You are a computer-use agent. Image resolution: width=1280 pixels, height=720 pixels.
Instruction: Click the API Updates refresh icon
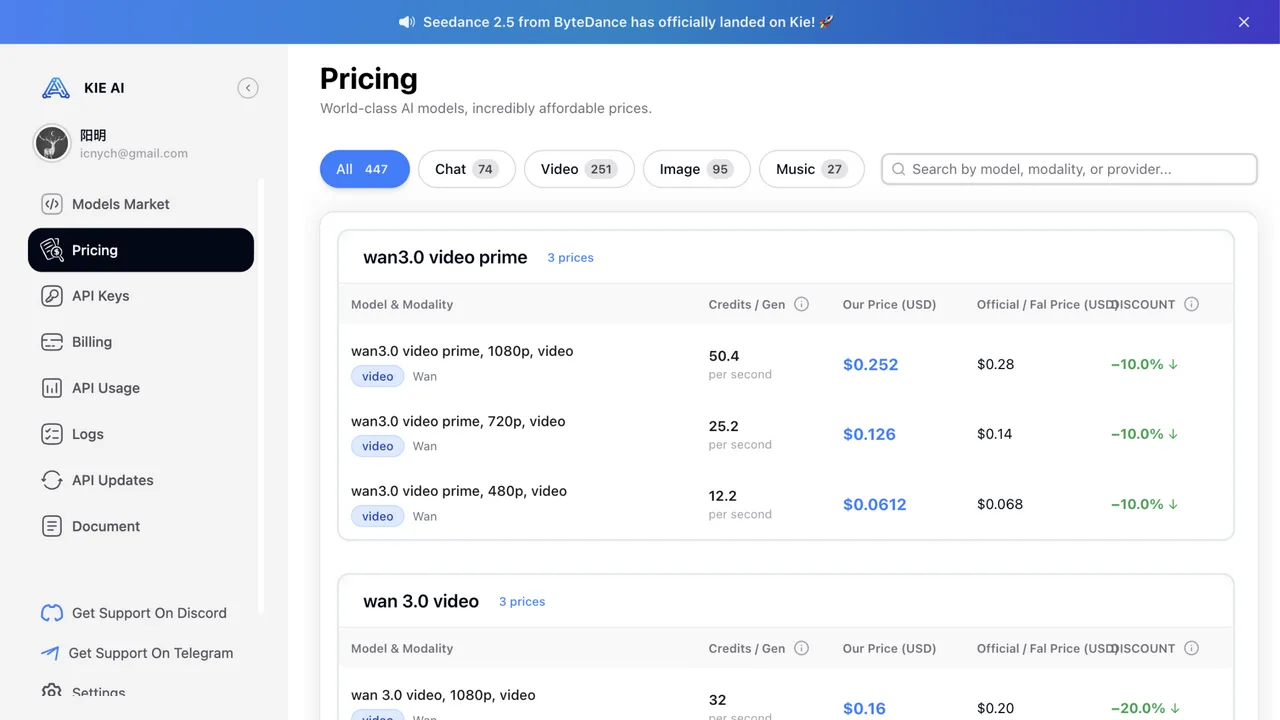click(x=52, y=480)
